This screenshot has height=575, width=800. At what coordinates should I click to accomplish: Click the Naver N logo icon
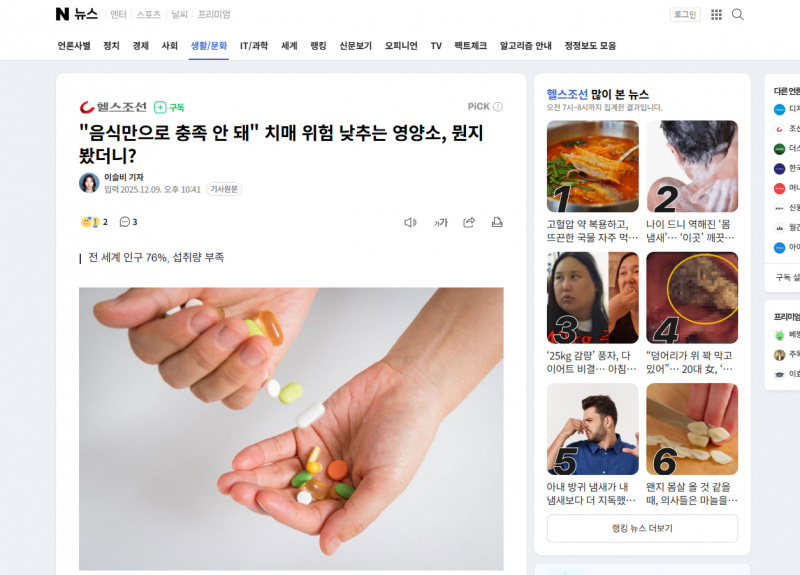(62, 14)
